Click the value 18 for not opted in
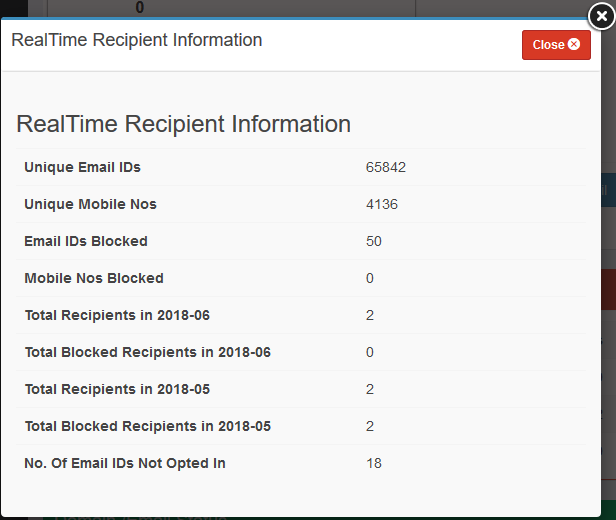 [374, 463]
